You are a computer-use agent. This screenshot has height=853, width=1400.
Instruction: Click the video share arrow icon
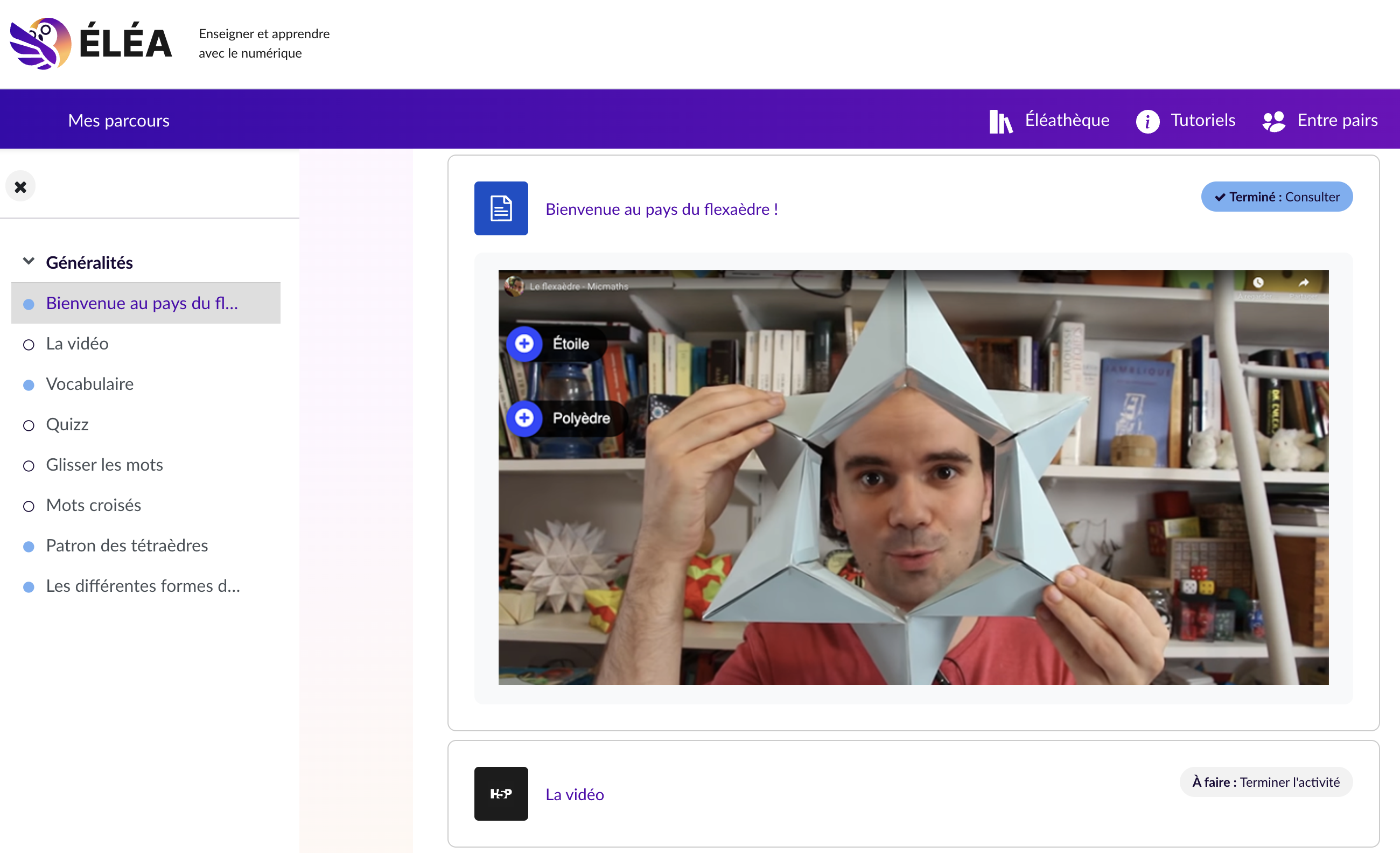tap(1304, 282)
